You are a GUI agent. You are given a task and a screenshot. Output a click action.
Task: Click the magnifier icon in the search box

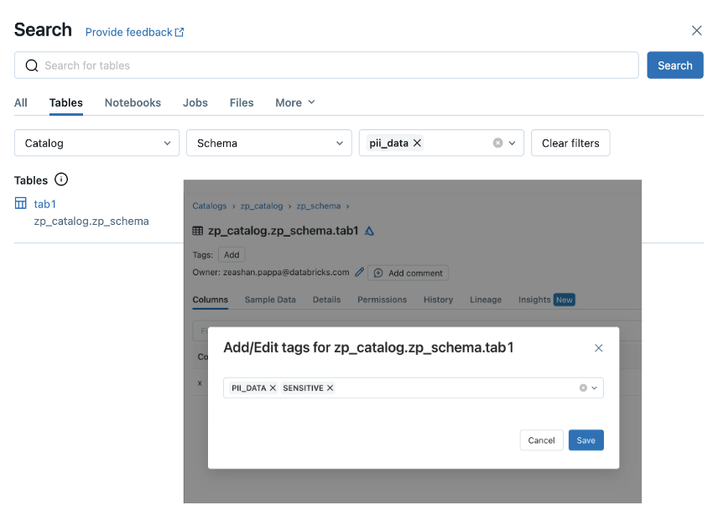(32, 66)
